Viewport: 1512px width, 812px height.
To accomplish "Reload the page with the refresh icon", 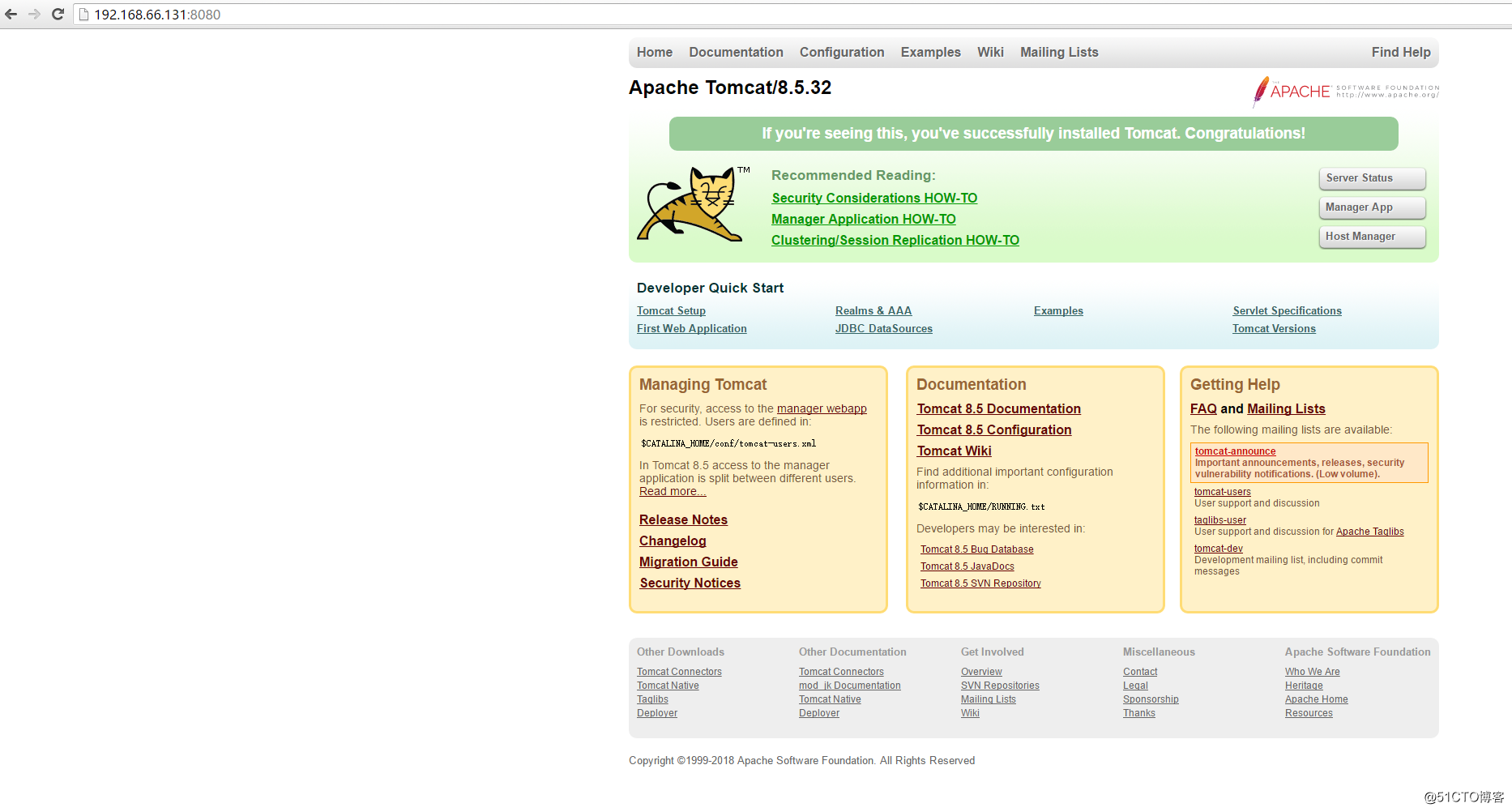I will click(58, 15).
